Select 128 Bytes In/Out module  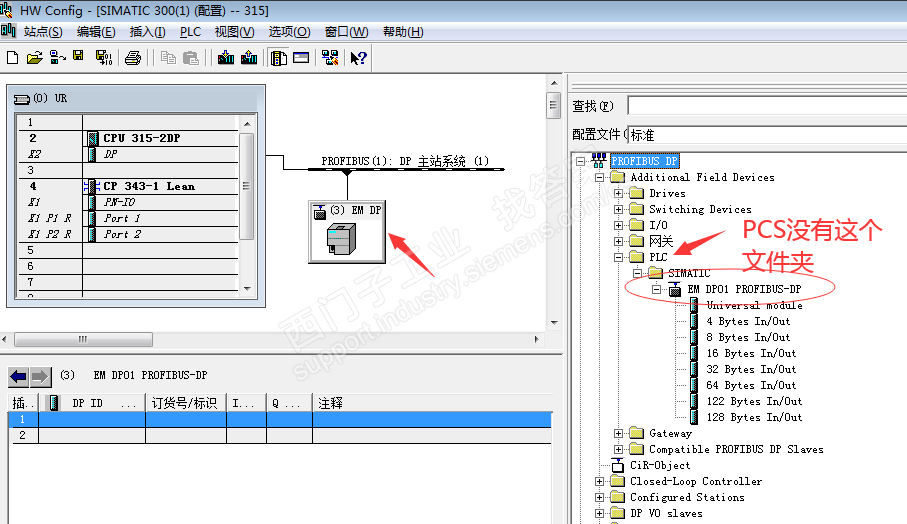coord(754,417)
